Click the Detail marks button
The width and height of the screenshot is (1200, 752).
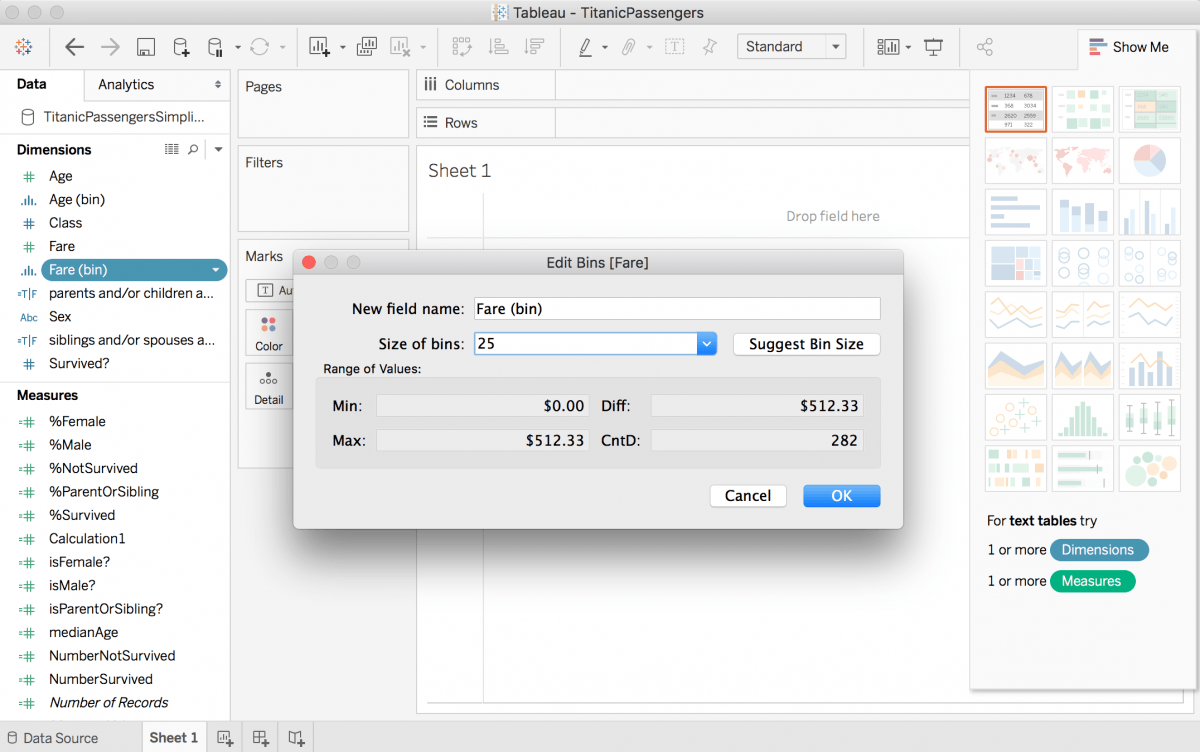(269, 388)
